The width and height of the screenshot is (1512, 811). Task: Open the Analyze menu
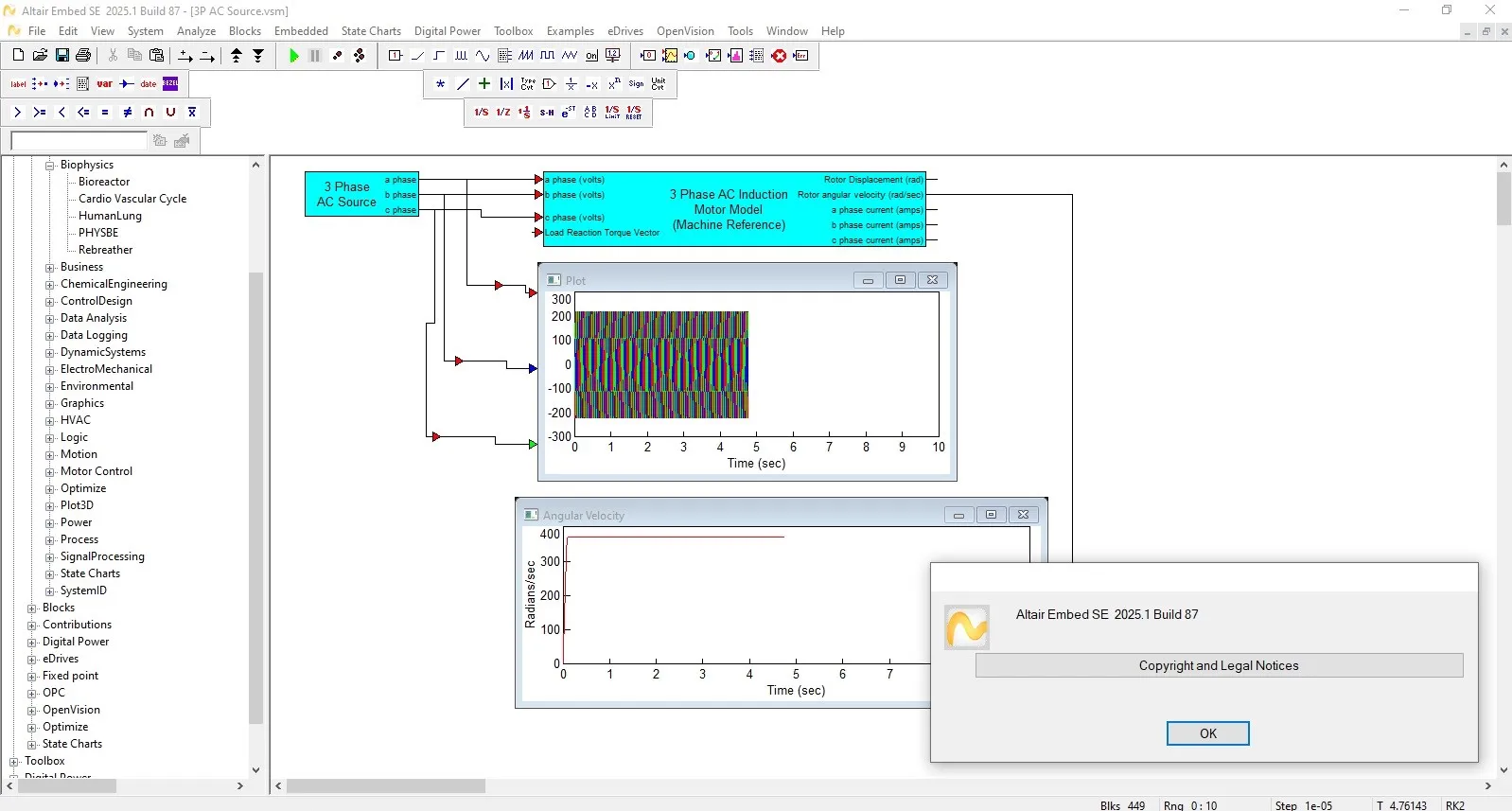click(x=196, y=31)
